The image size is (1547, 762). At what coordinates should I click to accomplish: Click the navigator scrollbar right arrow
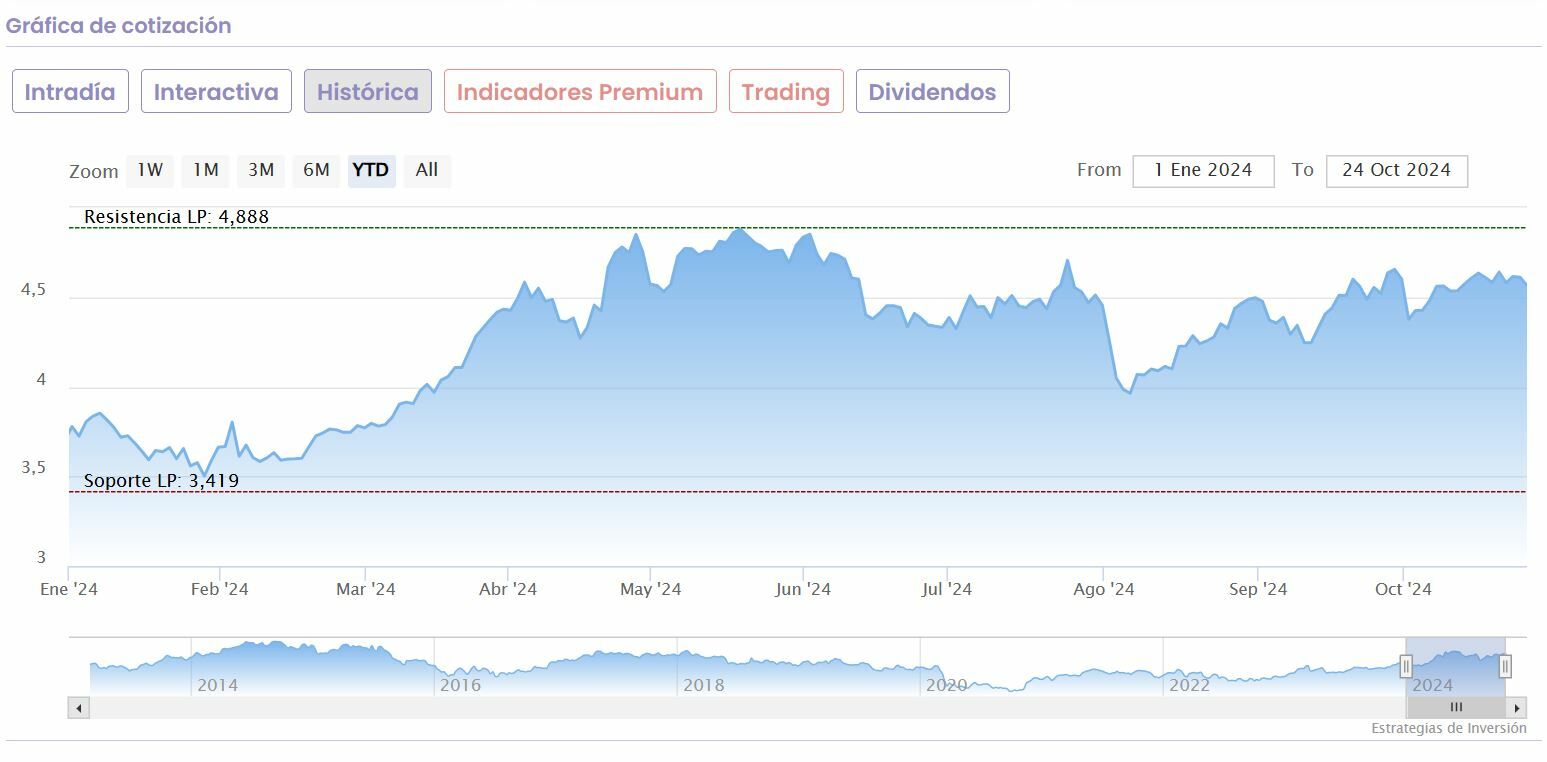1517,708
